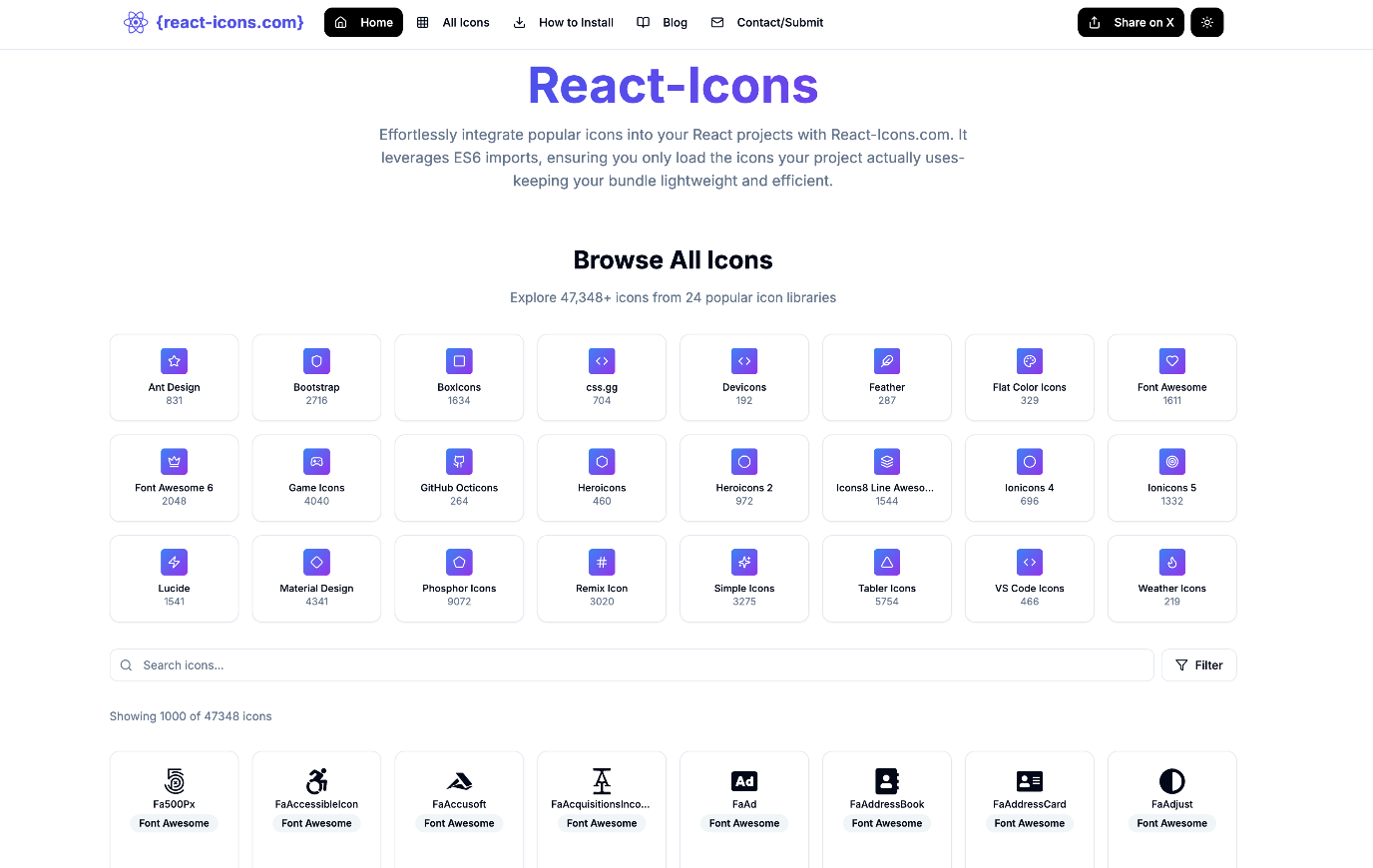Screen dimensions: 1373x868
Task: Click the Tabler Icons count "5754"
Action: click(887, 602)
